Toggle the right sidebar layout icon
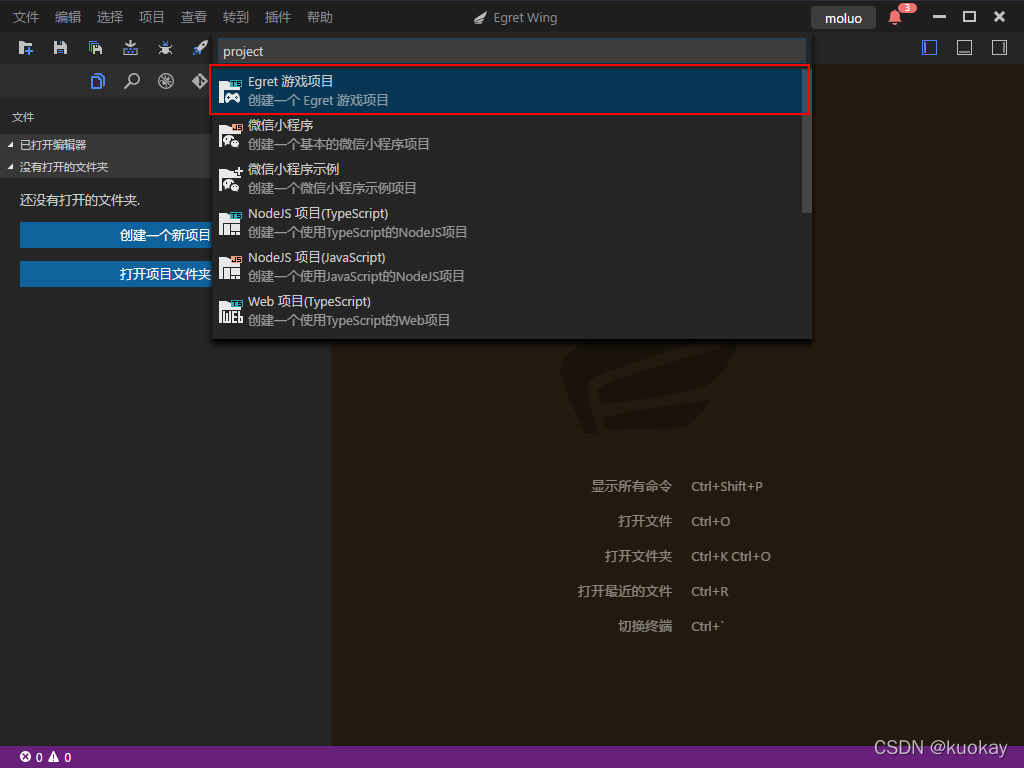 [x=999, y=48]
